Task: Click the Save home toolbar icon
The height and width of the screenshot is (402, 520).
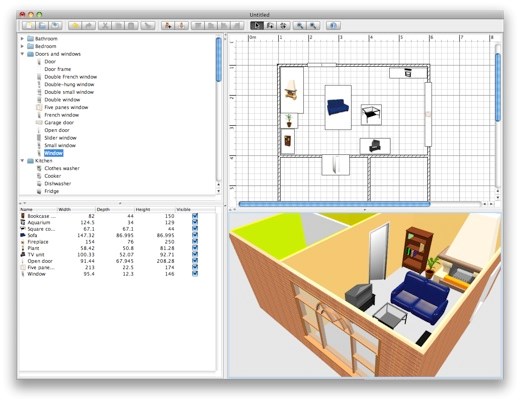Action: pos(56,26)
